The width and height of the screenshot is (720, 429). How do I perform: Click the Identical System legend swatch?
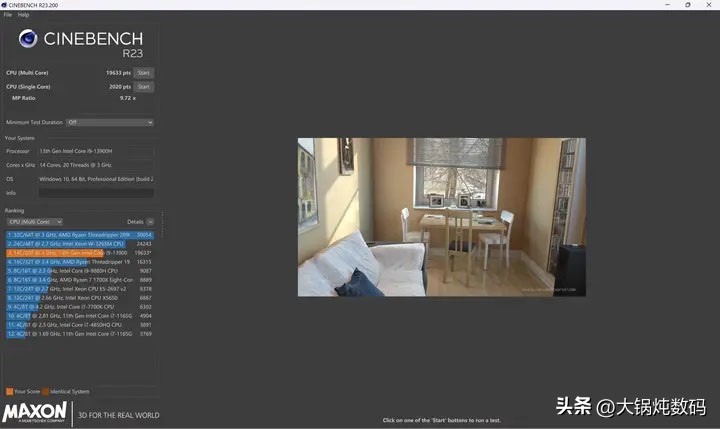[x=45, y=391]
